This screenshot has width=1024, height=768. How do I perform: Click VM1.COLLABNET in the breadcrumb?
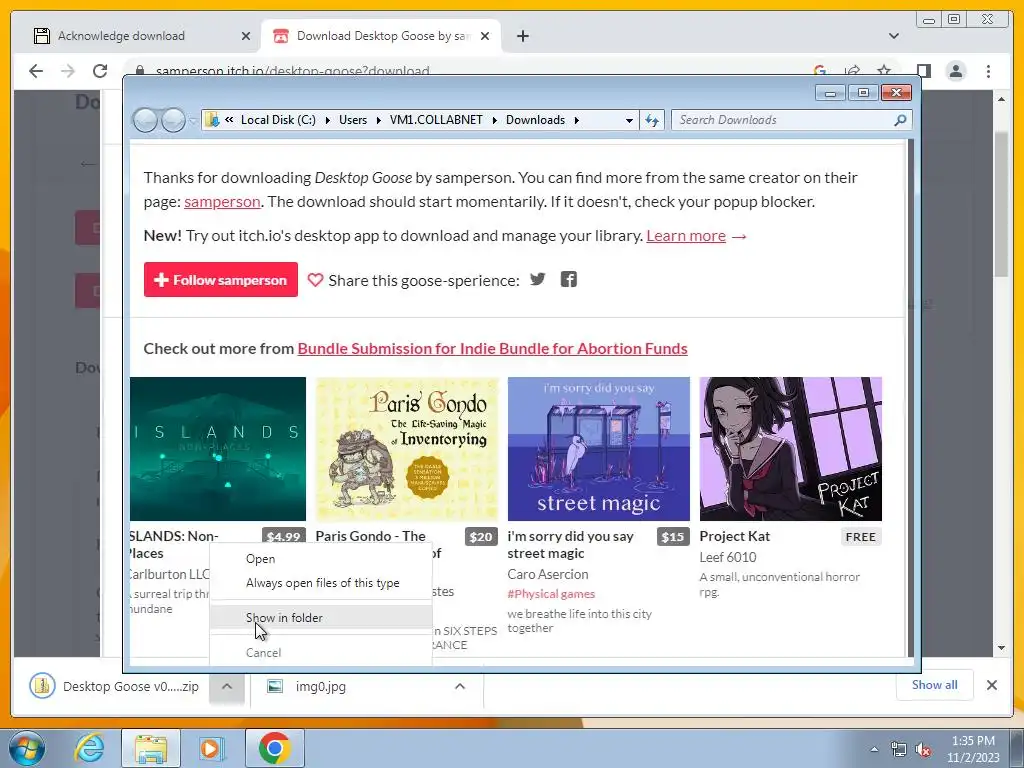(x=436, y=120)
